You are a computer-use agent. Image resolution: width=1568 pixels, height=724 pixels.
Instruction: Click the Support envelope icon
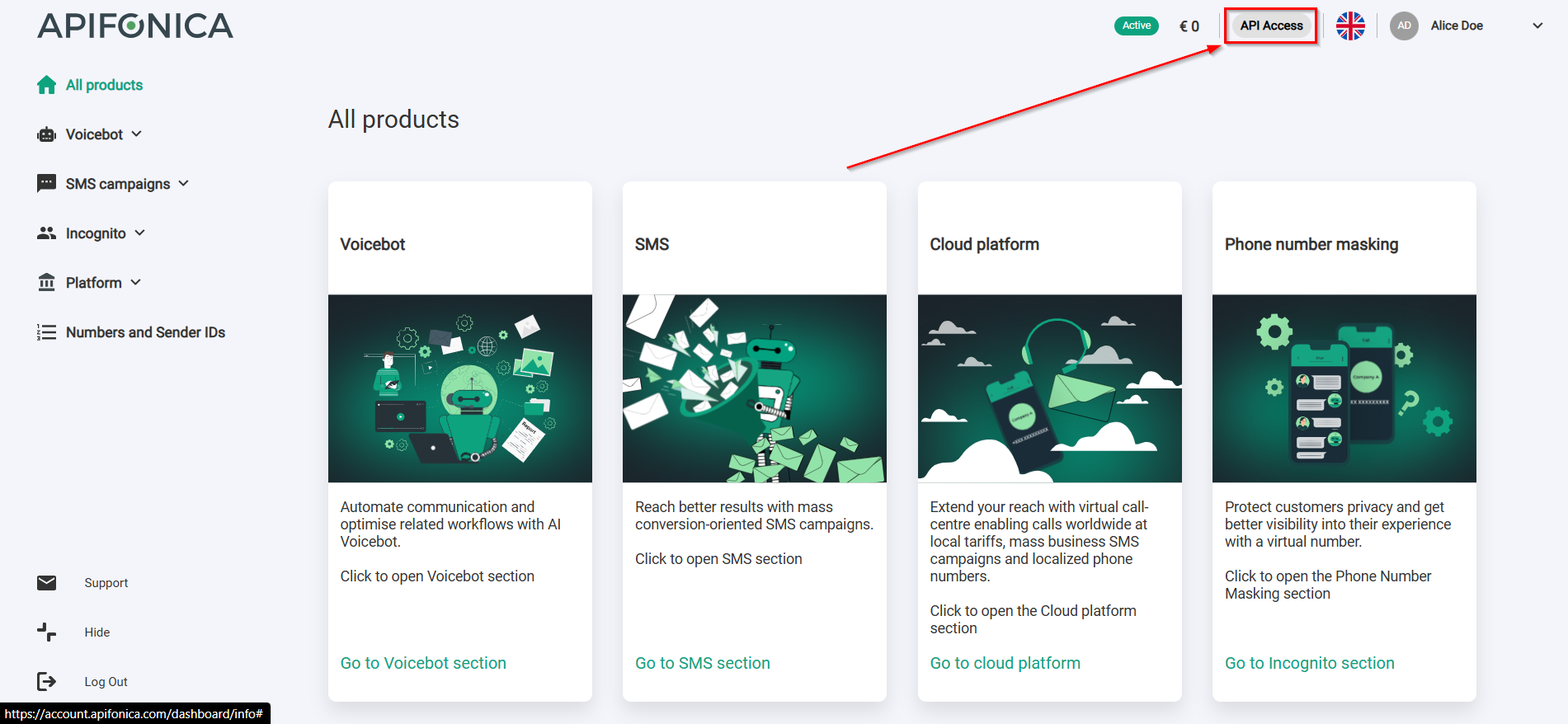(46, 583)
